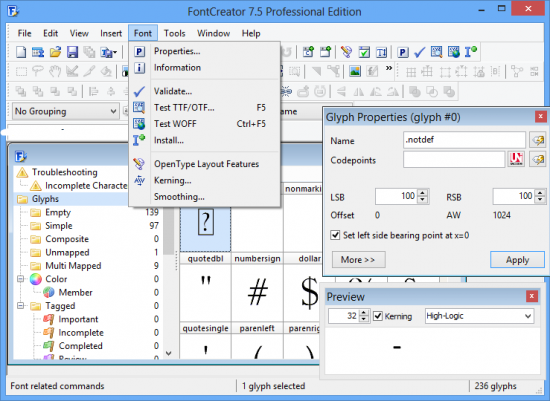Click the OpenType designer pencil toolbar icon
Viewport: 550px width, 401px height.
[x=347, y=52]
